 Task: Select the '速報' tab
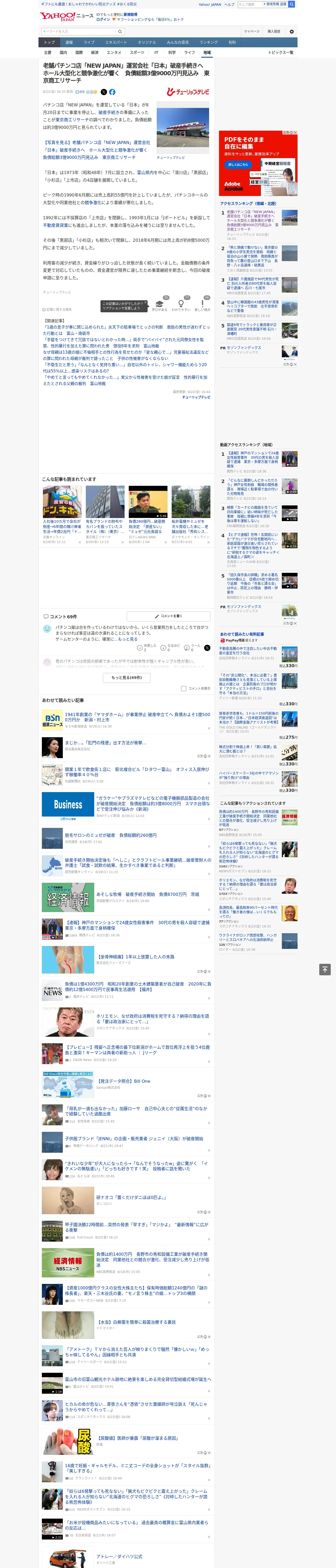pos(69,43)
